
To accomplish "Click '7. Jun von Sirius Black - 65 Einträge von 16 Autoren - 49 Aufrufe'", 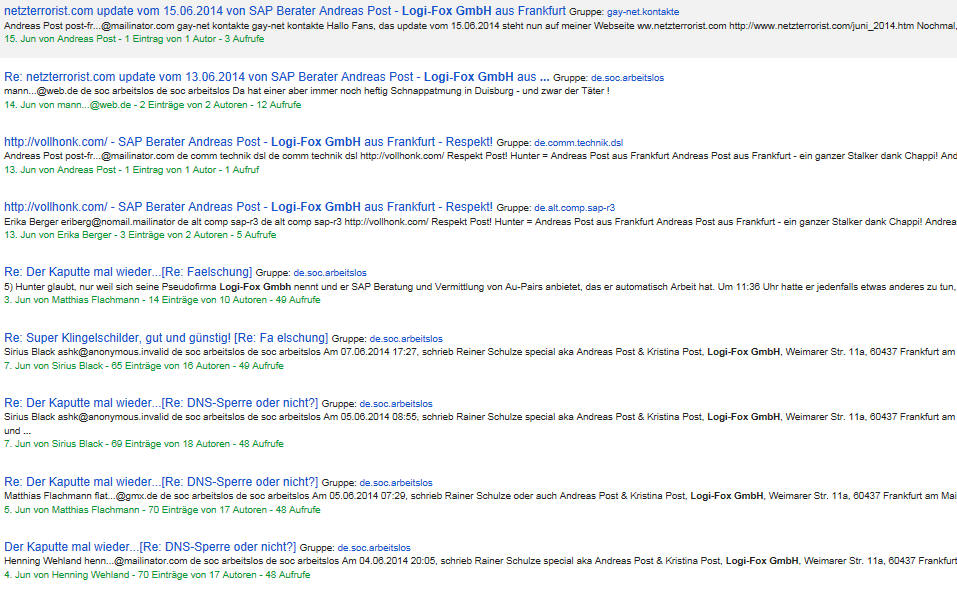I will pos(143,366).
